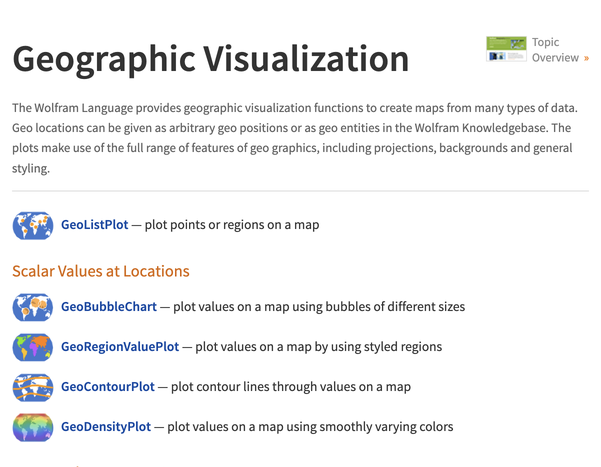Viewport: 601px width, 467px height.
Task: Open the Topic Overview thumbnail image
Action: [x=506, y=50]
